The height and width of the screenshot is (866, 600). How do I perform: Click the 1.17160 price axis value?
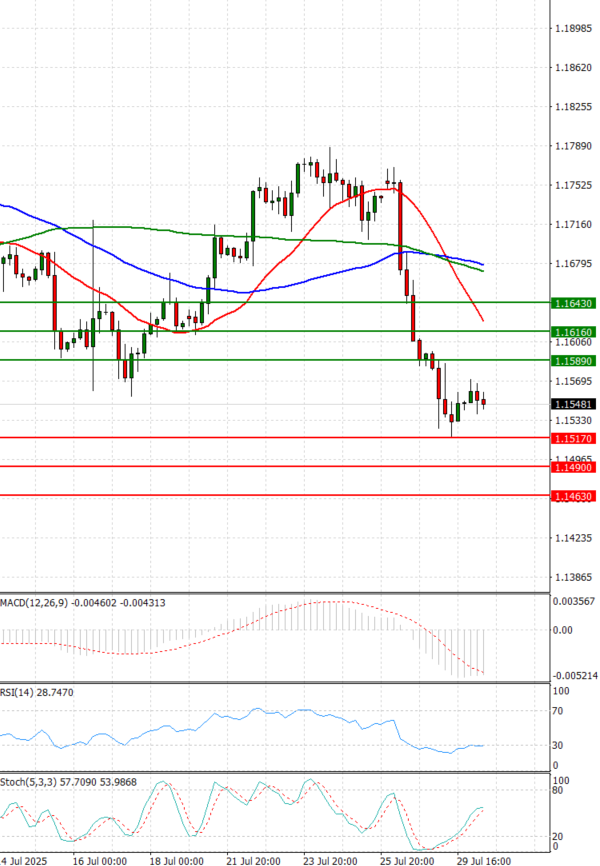tap(573, 224)
